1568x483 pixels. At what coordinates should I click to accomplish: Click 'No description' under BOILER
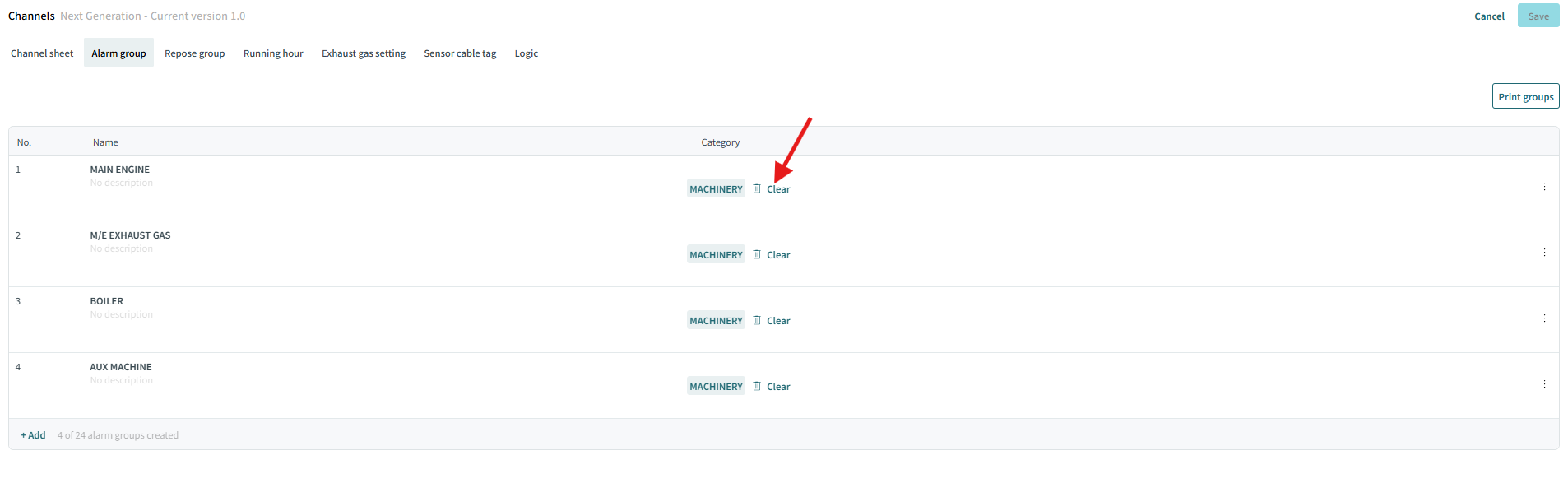click(122, 314)
